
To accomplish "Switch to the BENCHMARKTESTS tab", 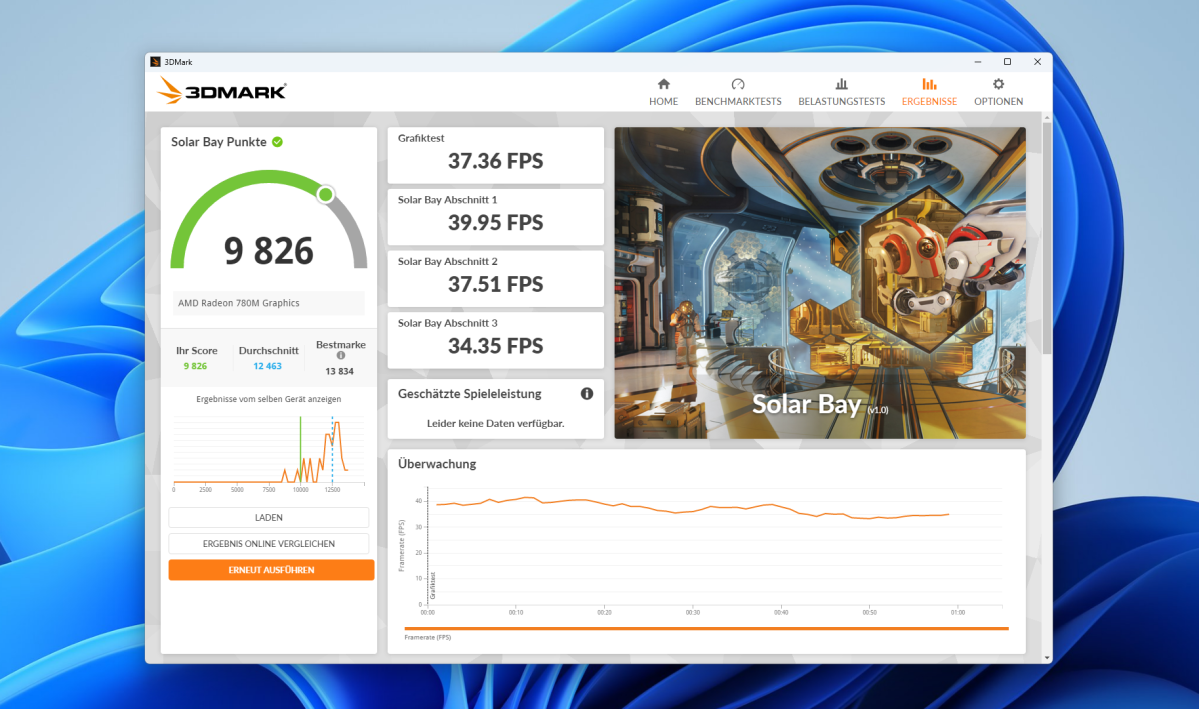I will 738,100.
